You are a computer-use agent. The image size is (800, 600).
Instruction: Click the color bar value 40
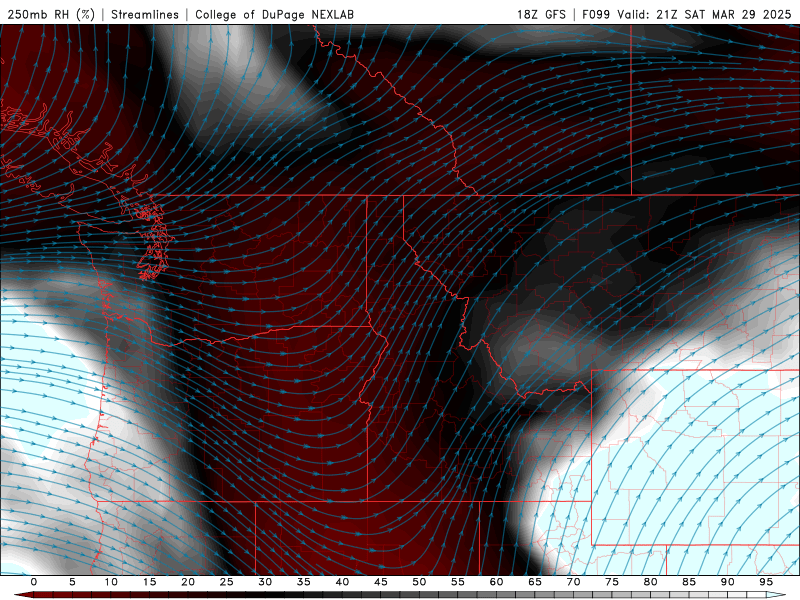[x=342, y=582]
